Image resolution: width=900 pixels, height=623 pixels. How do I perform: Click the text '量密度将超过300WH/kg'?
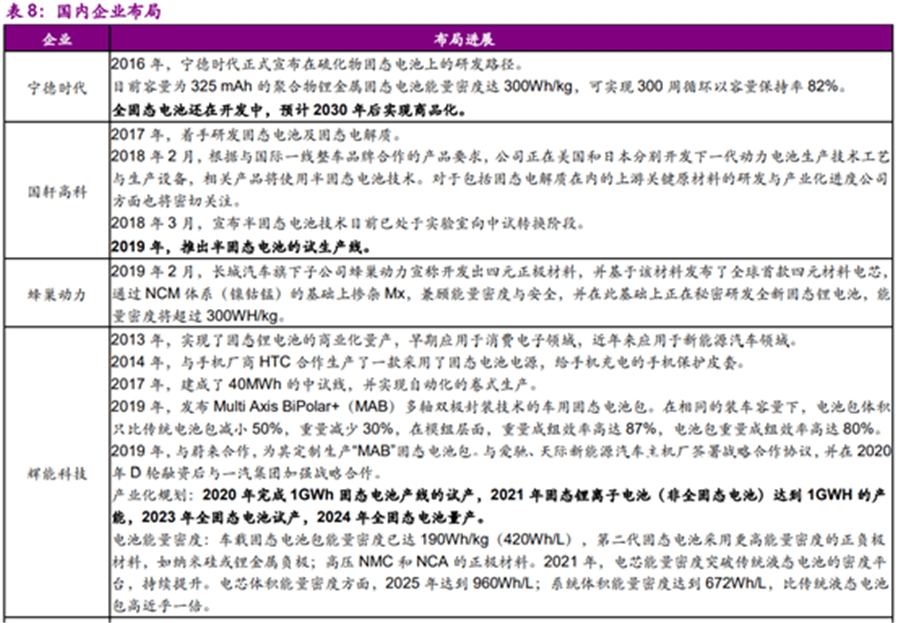pos(198,316)
